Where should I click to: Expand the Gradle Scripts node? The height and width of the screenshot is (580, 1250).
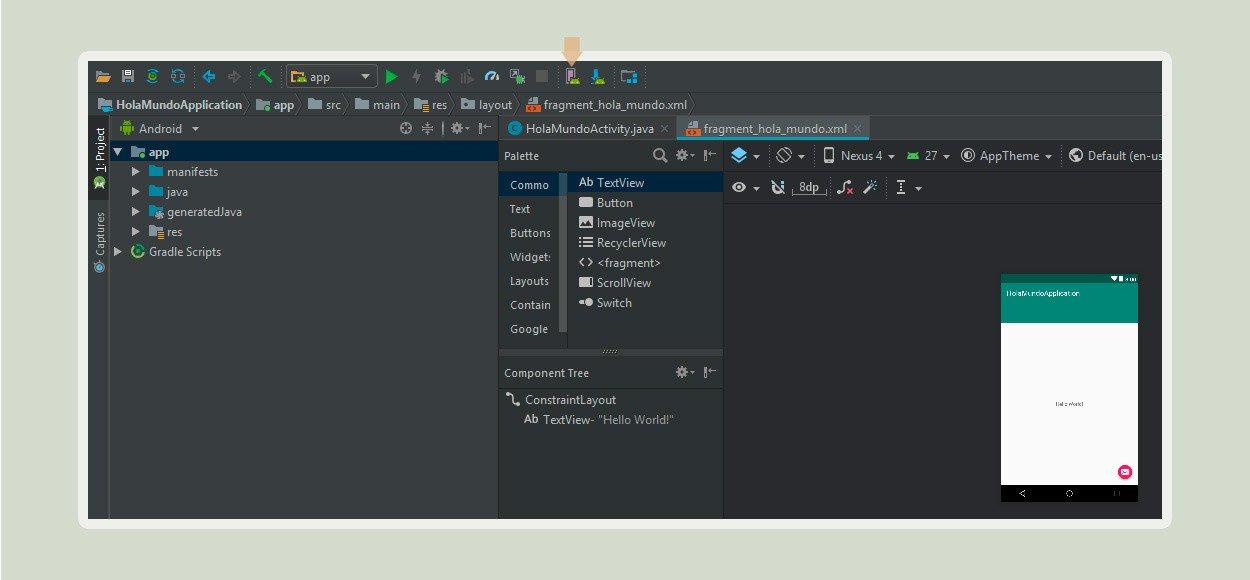coord(118,252)
